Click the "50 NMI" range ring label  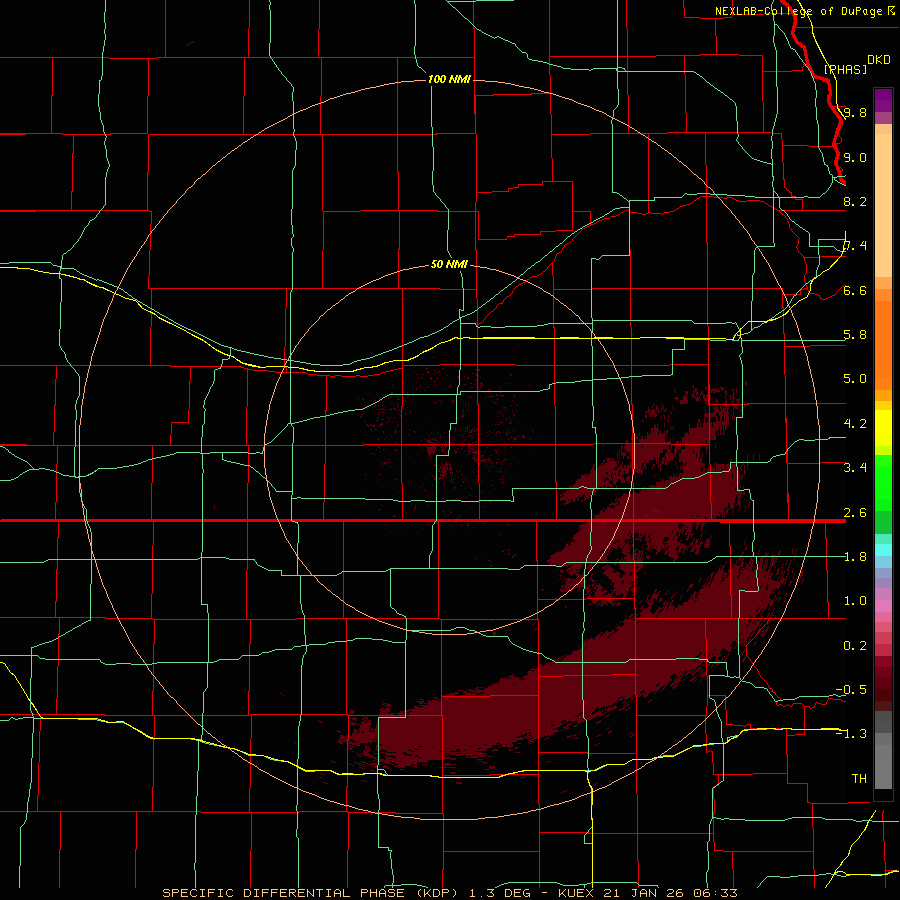pyautogui.click(x=449, y=264)
